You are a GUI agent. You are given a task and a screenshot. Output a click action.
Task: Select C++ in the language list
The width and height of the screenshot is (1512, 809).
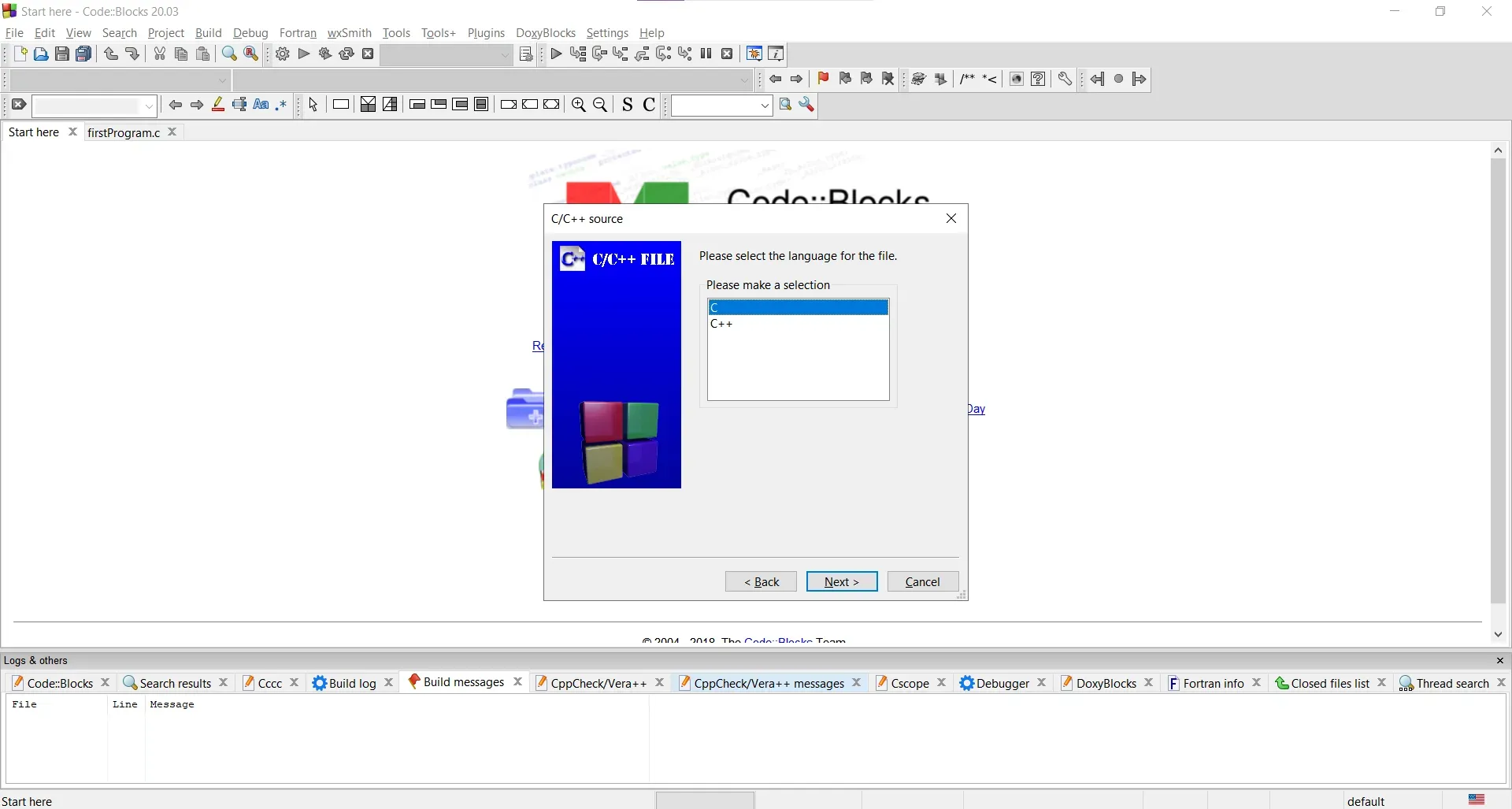[x=799, y=324]
